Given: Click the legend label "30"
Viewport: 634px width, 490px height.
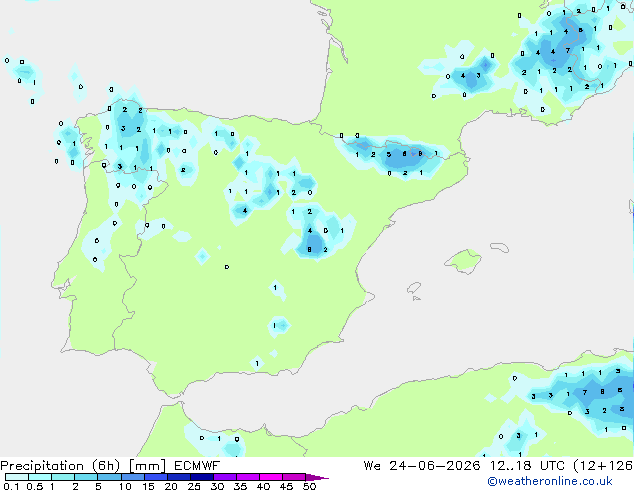Looking at the screenshot, I should click(217, 486).
